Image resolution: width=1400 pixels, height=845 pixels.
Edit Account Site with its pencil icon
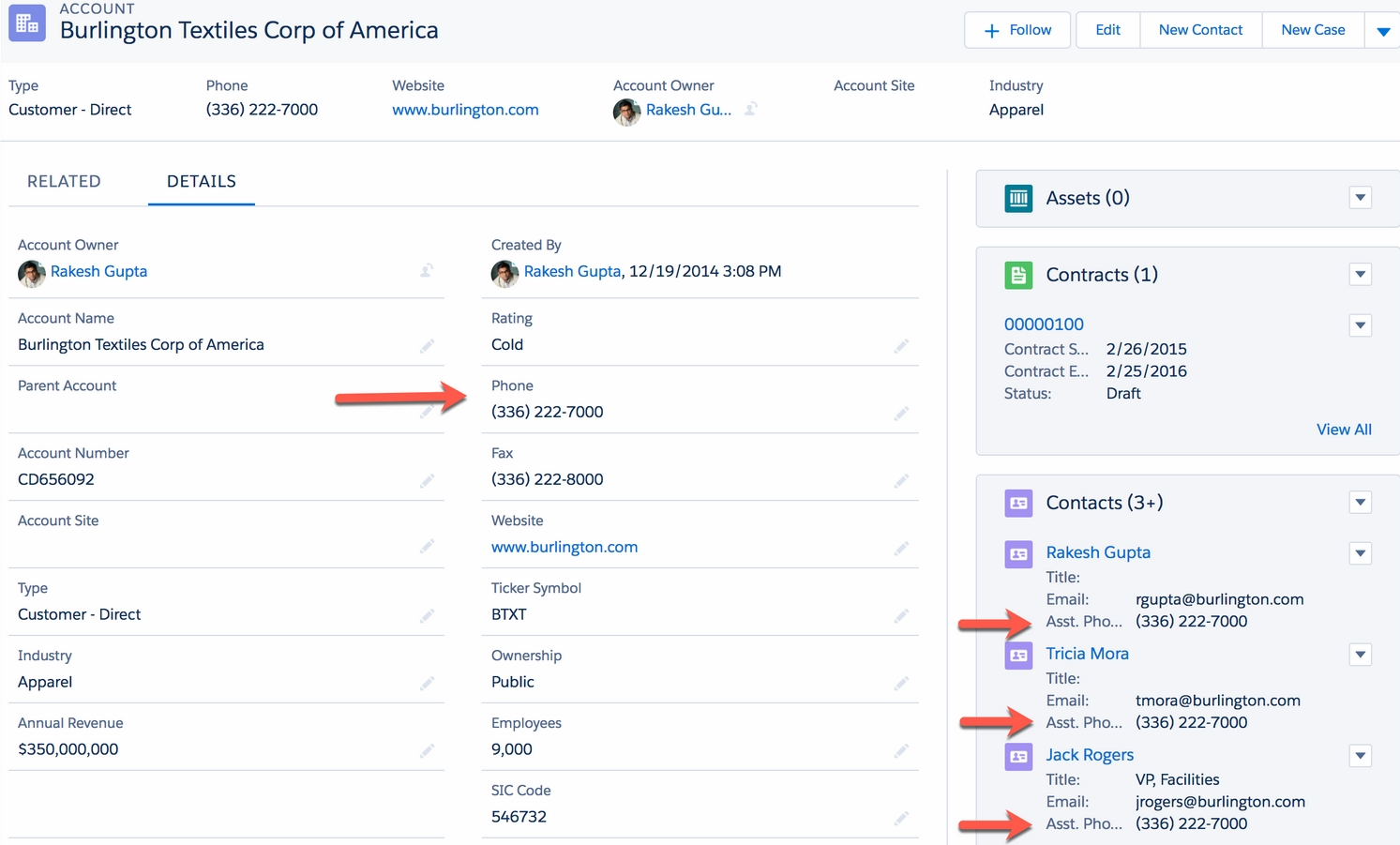427,546
